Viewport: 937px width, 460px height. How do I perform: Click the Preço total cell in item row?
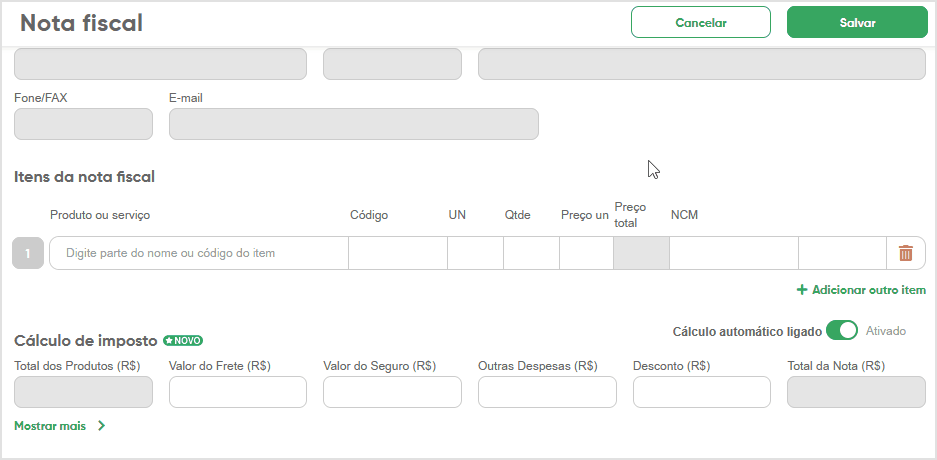[641, 253]
